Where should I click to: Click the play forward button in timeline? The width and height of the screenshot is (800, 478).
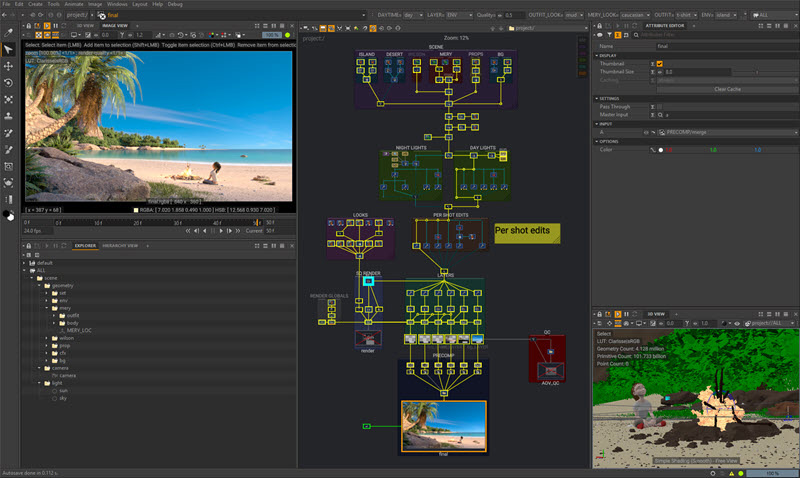(223, 231)
